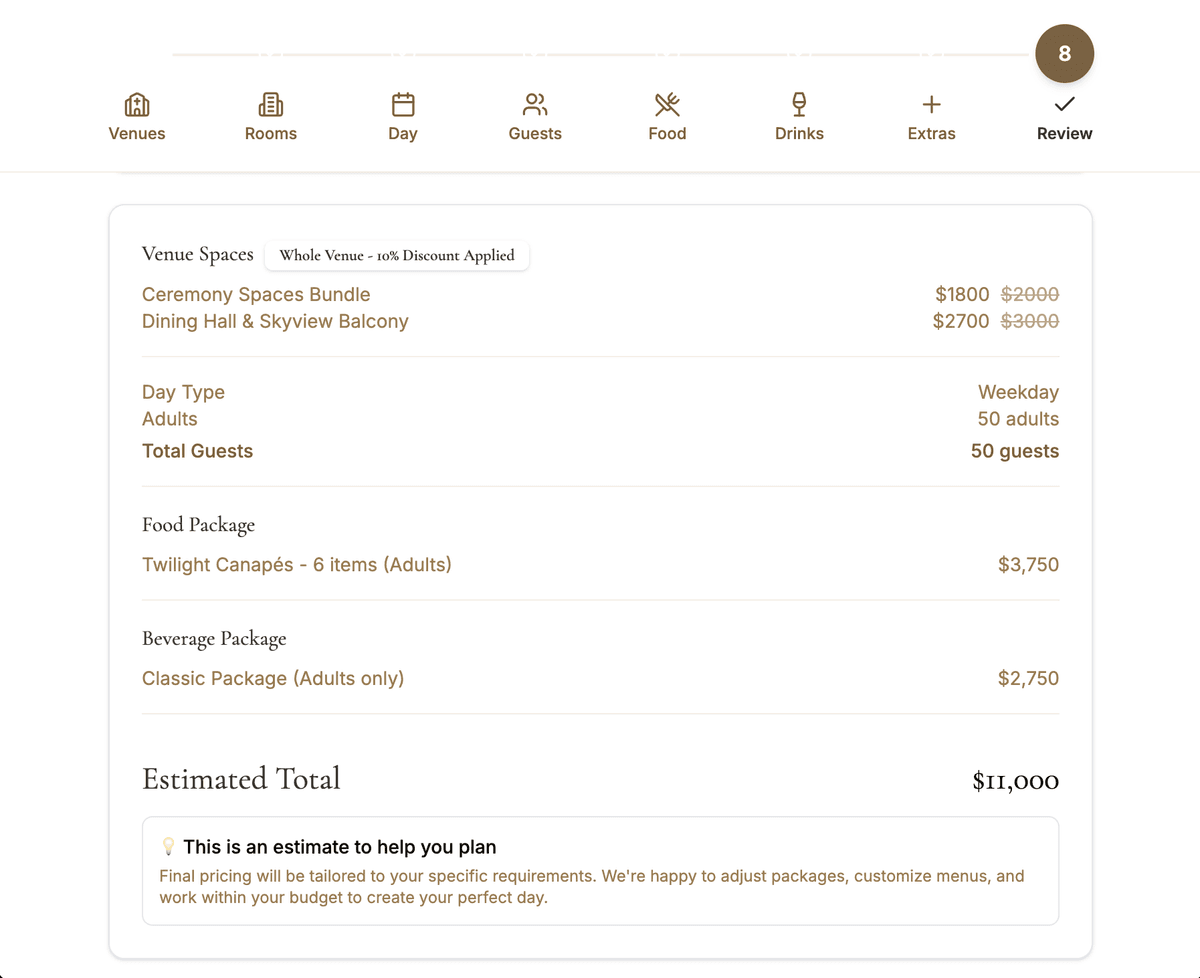Select the Extras plus icon

(931, 103)
